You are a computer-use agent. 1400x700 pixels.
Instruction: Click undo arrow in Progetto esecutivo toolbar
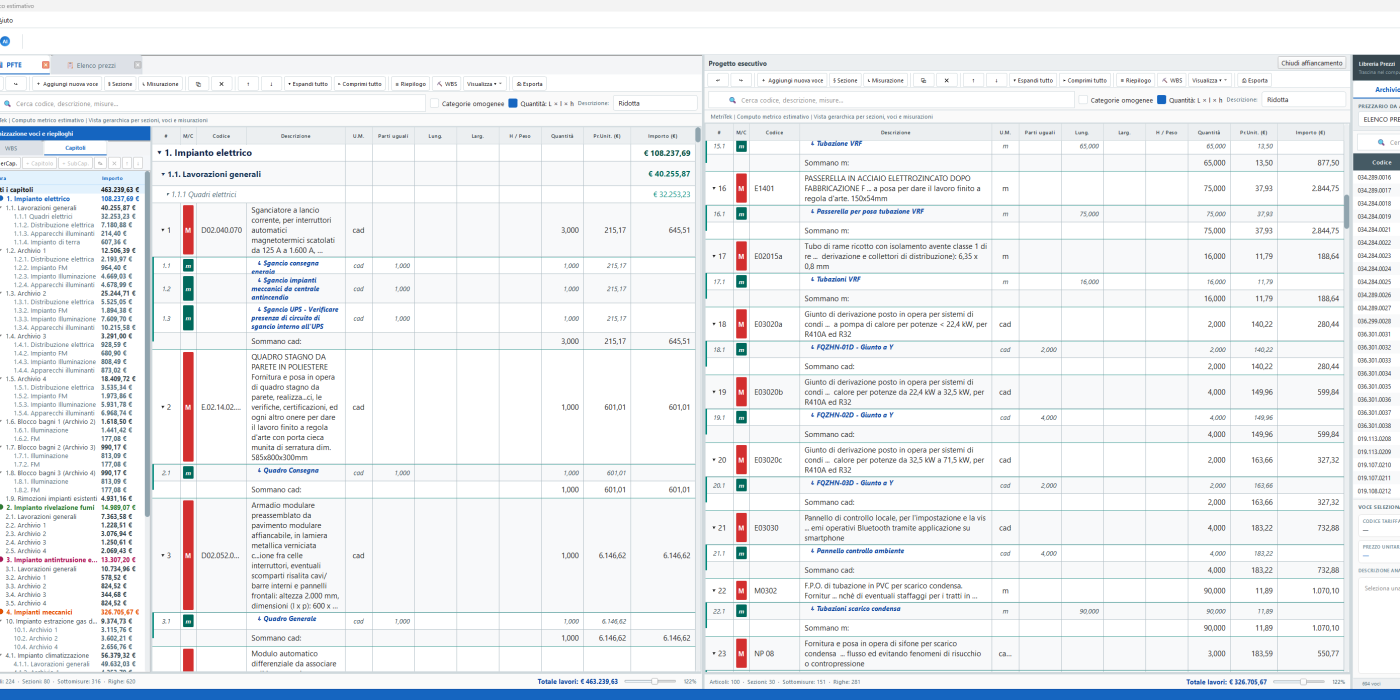[718, 80]
